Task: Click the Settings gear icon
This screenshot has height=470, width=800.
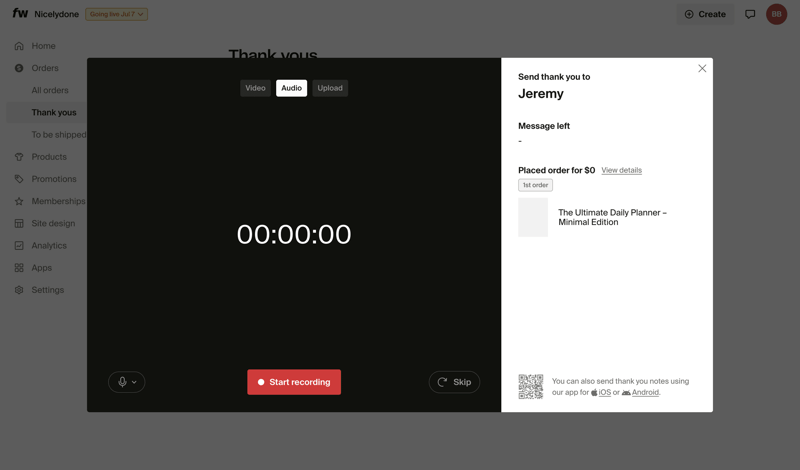Action: (19, 290)
